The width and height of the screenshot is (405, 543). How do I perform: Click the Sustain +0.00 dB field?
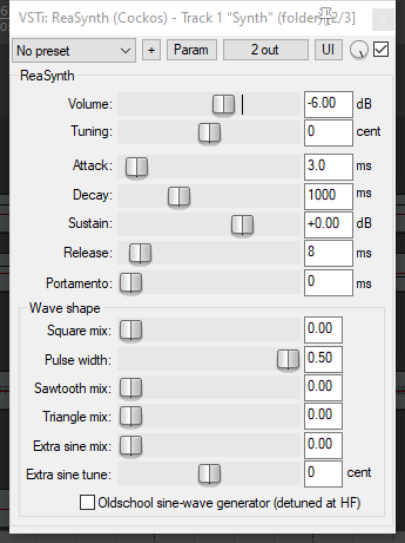pyautogui.click(x=328, y=225)
